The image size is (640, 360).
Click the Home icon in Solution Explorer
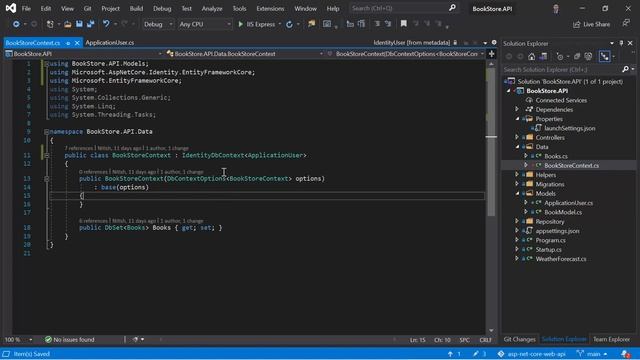[x=531, y=56]
